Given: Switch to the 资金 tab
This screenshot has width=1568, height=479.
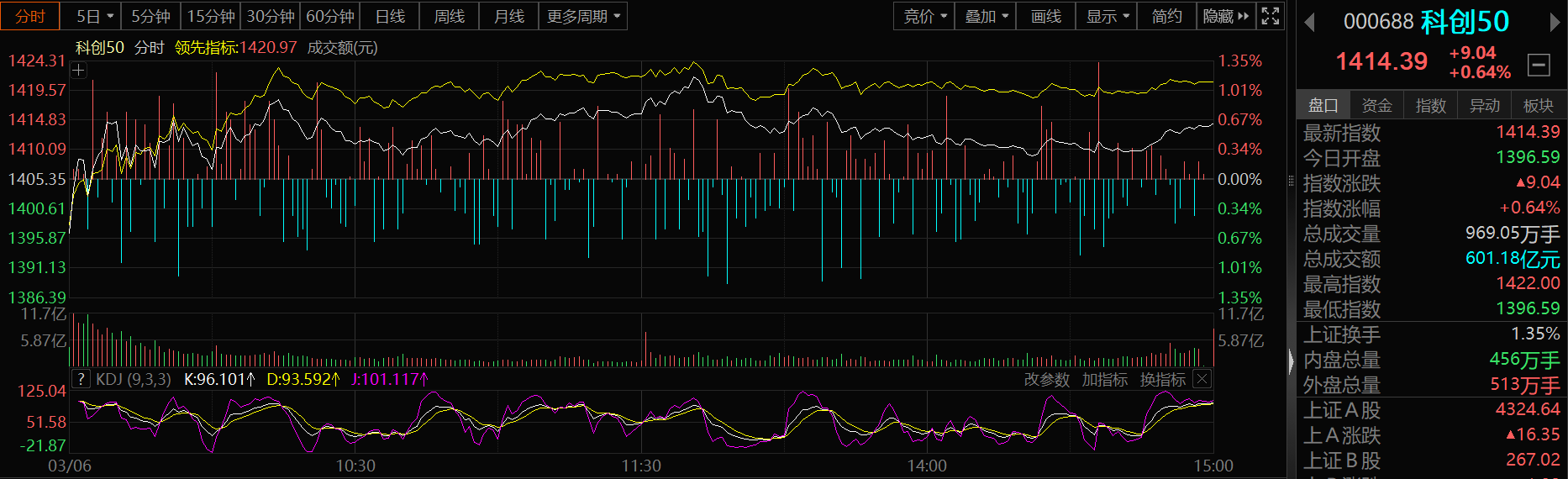Looking at the screenshot, I should coord(1376,105).
